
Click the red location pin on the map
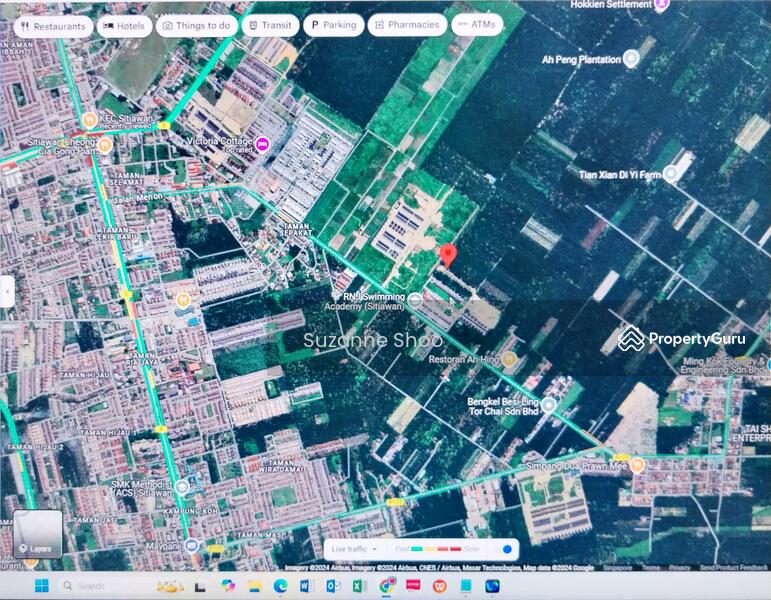click(x=448, y=254)
